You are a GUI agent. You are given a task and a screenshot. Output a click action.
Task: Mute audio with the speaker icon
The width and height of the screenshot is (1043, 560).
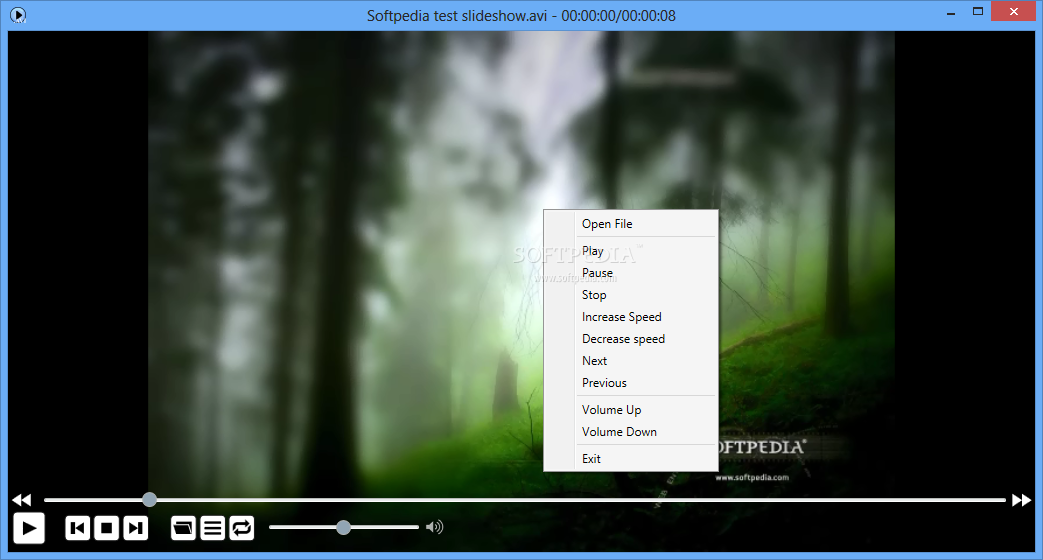pyautogui.click(x=434, y=527)
